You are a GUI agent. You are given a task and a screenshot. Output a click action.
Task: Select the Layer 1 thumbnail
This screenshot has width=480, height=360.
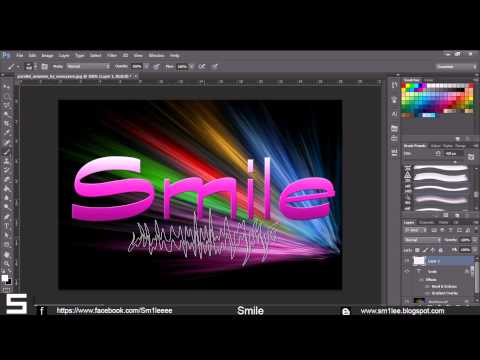[419, 261]
